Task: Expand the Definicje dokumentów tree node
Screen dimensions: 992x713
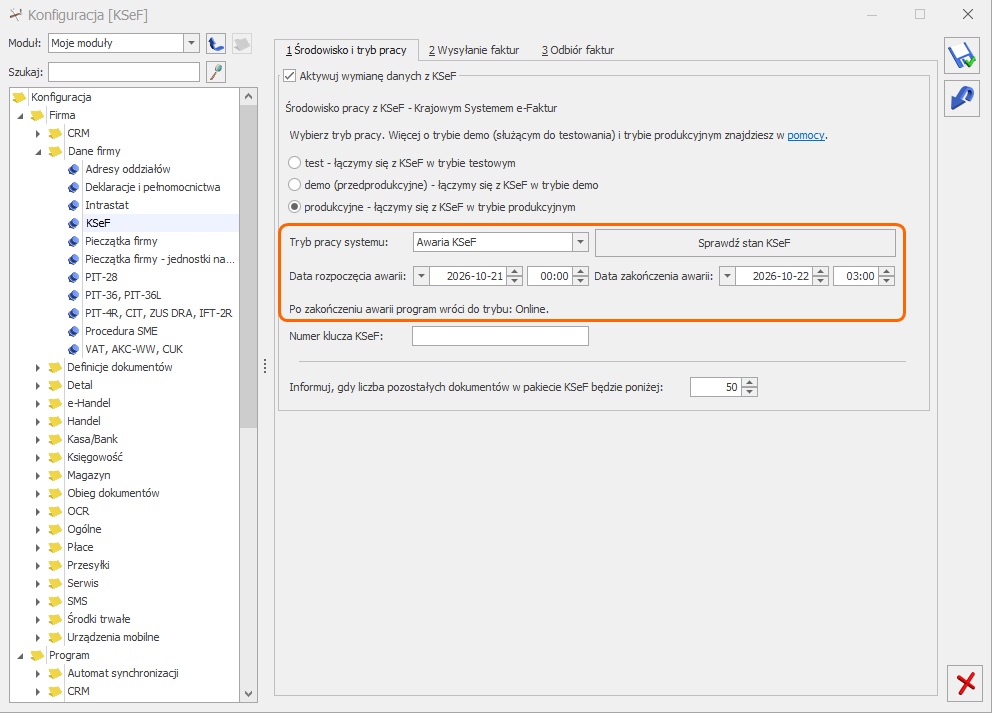Action: click(38, 368)
